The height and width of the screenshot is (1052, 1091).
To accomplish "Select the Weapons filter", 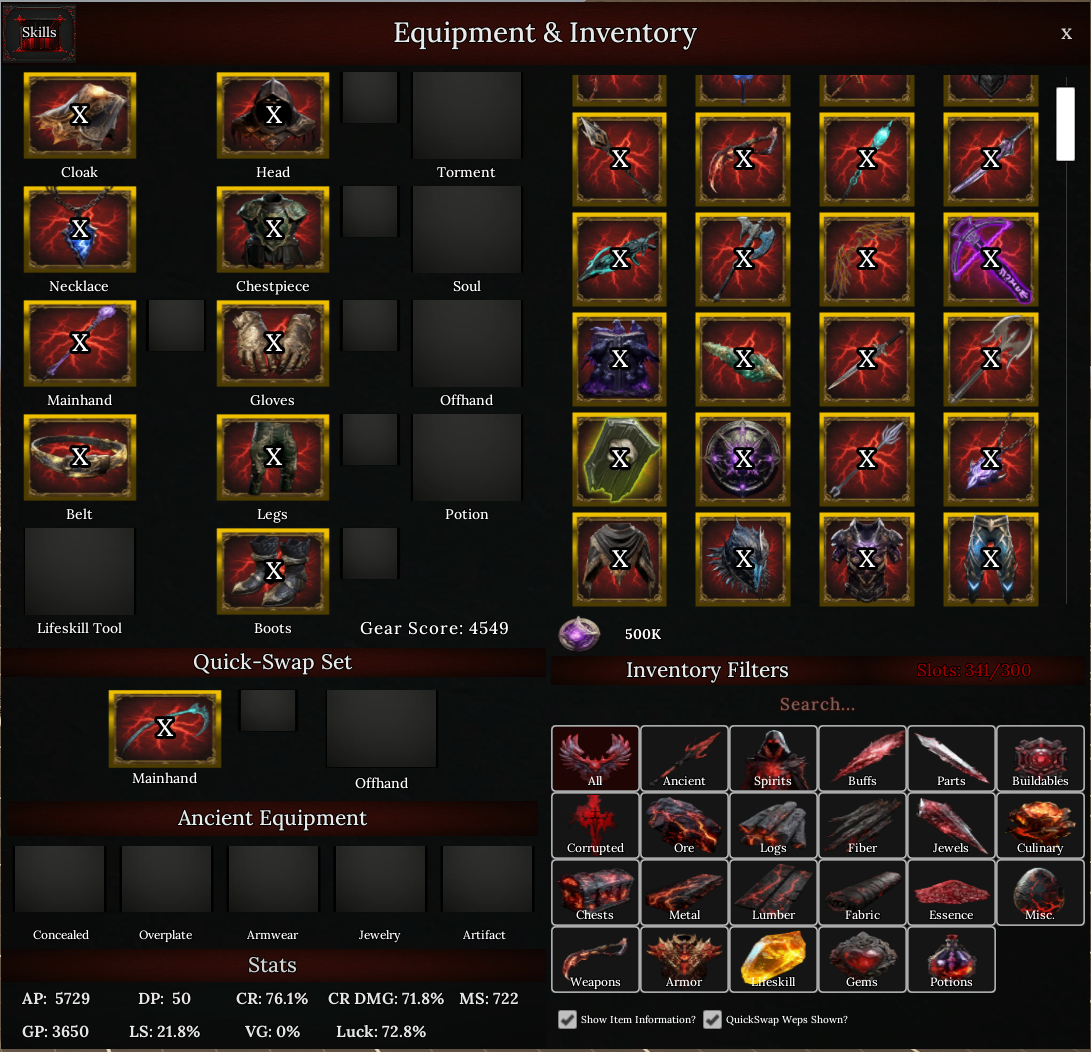I will [595, 959].
